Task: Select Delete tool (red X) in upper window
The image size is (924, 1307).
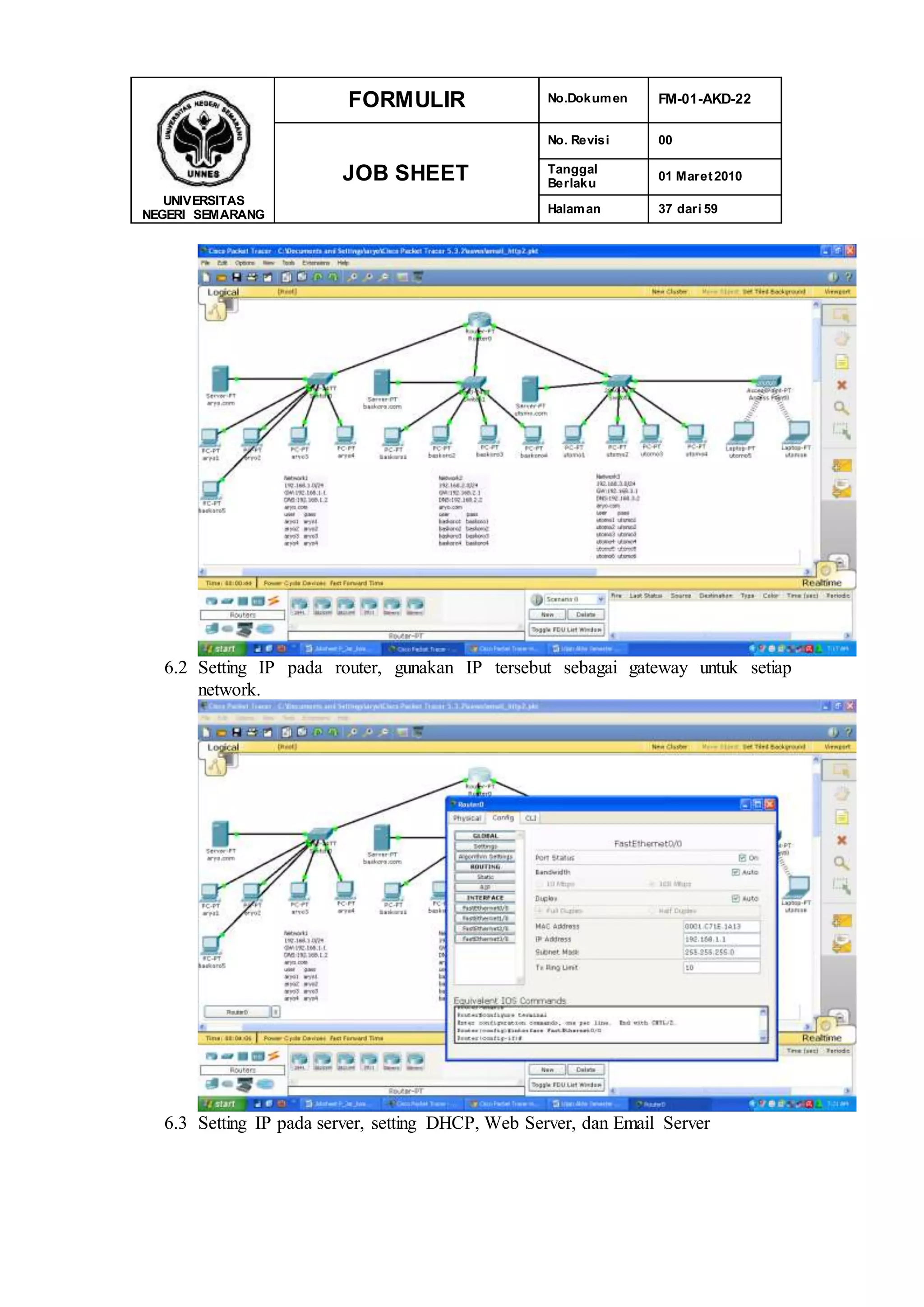Action: 841,385
